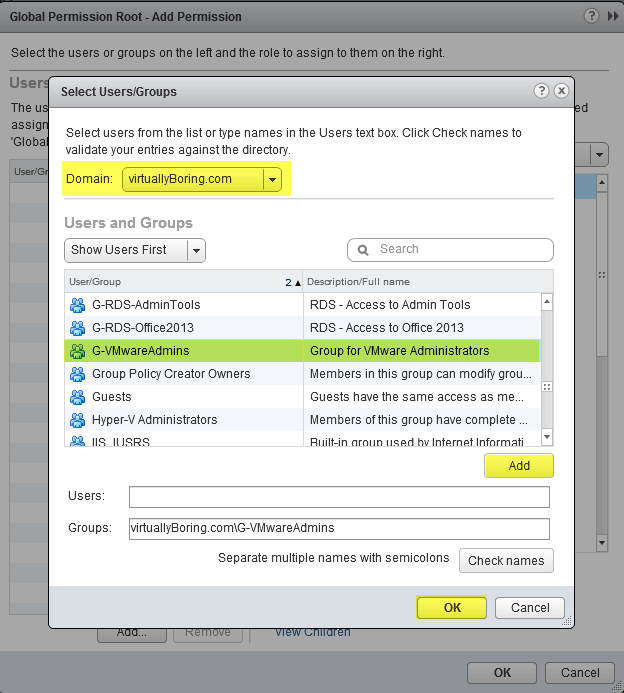
Task: Click OK in Add Permission window
Action: pyautogui.click(x=502, y=673)
